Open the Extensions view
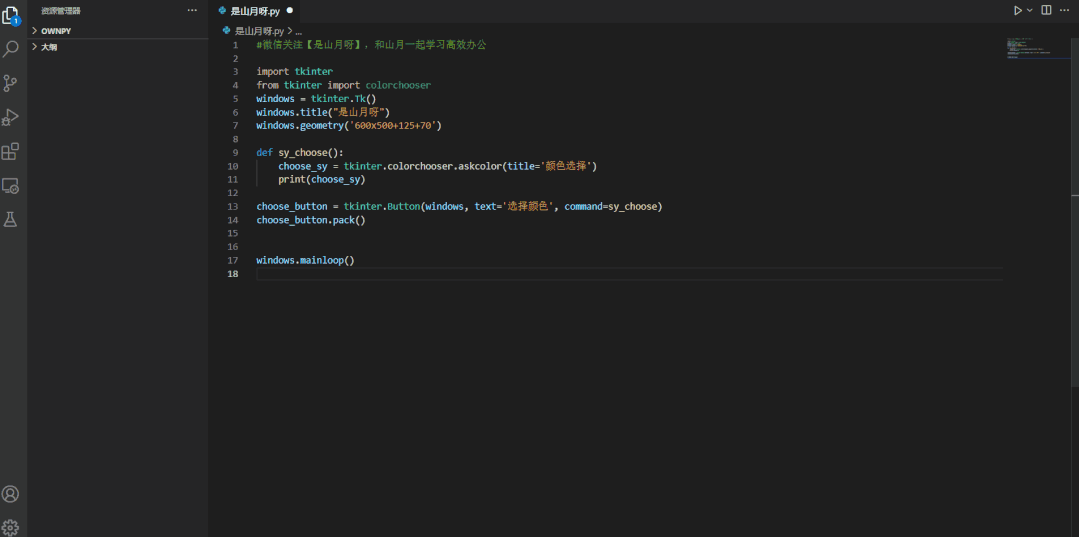 pos(10,151)
